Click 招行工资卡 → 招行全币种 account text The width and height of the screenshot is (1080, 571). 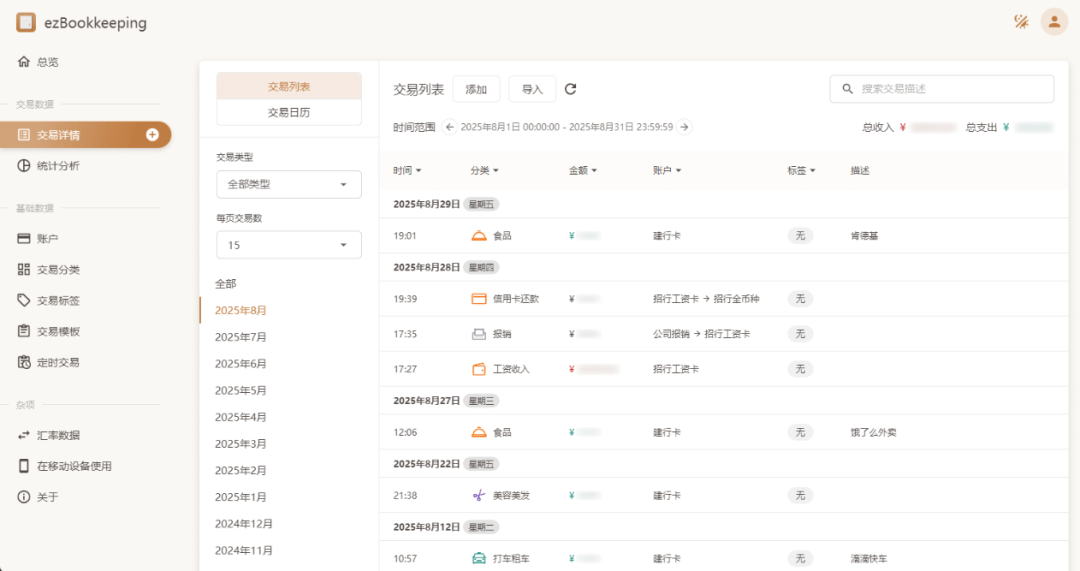pyautogui.click(x=706, y=299)
